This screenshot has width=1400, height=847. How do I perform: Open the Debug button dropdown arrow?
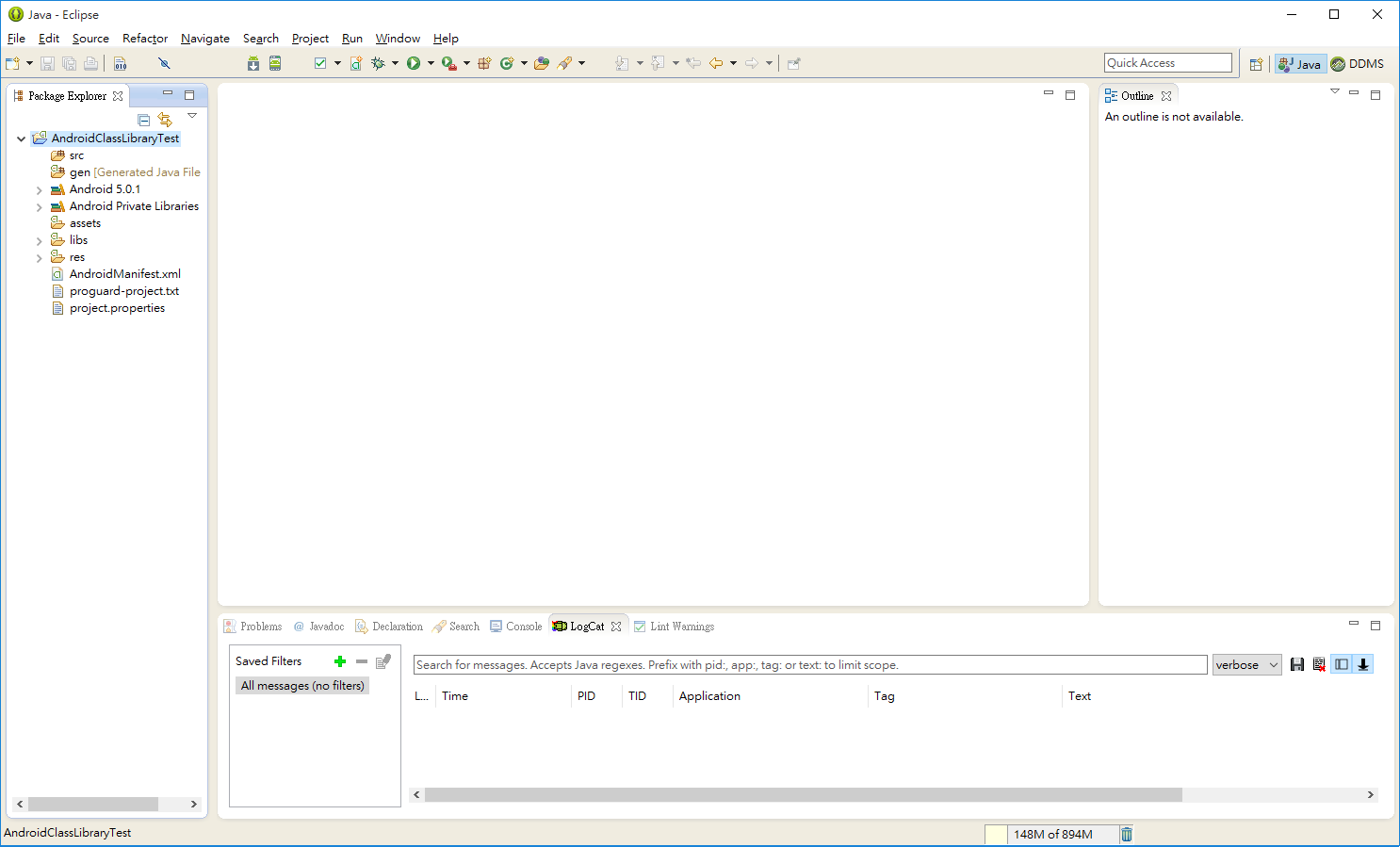click(x=395, y=63)
